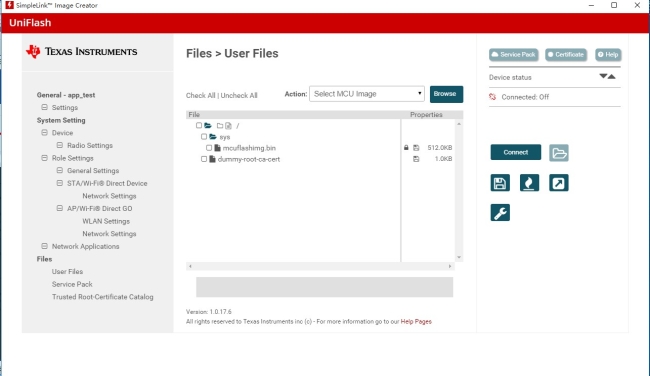This screenshot has height=376, width=650.
Task: Check the root folder checkbox
Action: point(199,125)
